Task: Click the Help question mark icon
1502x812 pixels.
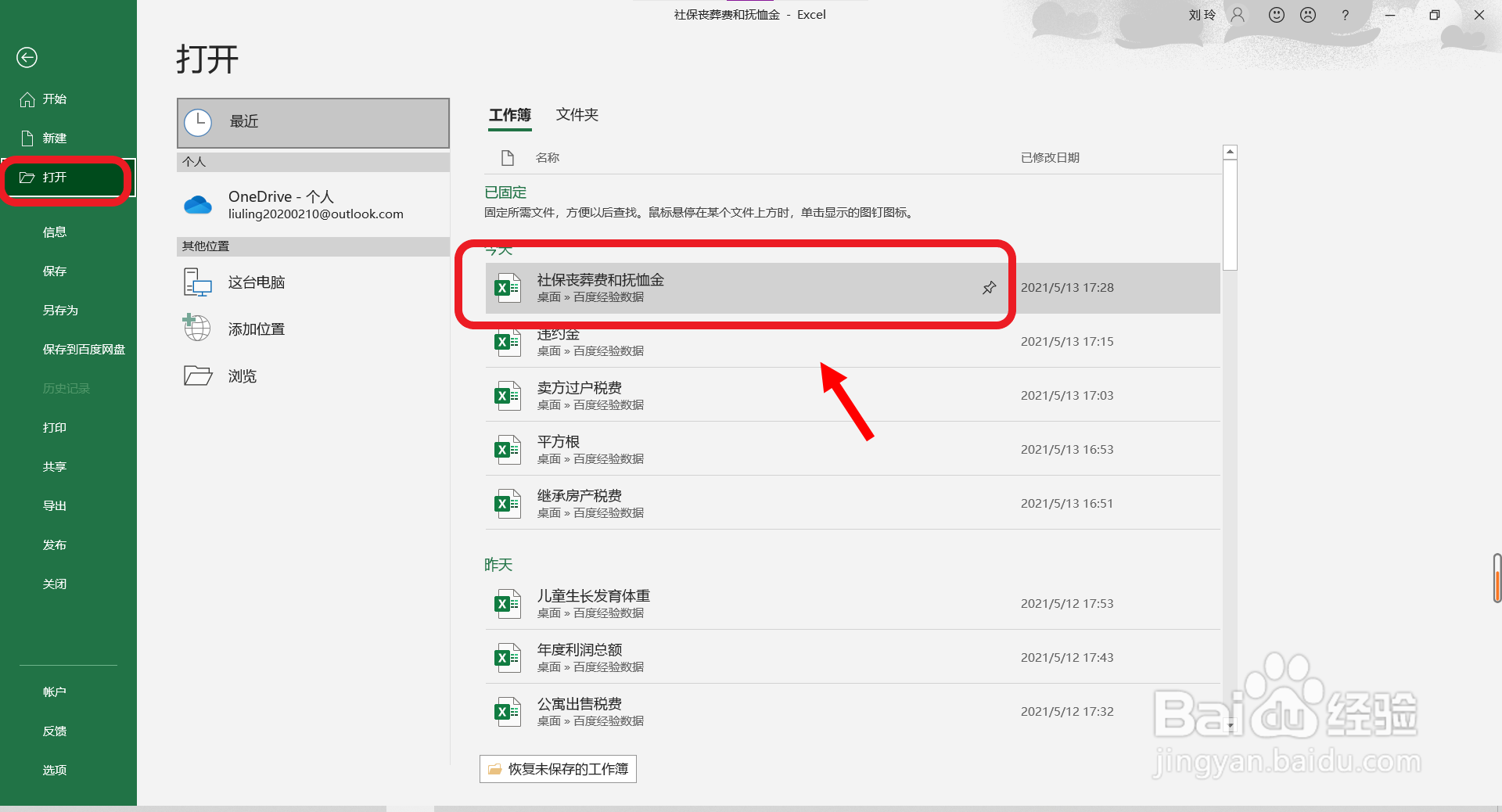Action: [1345, 15]
